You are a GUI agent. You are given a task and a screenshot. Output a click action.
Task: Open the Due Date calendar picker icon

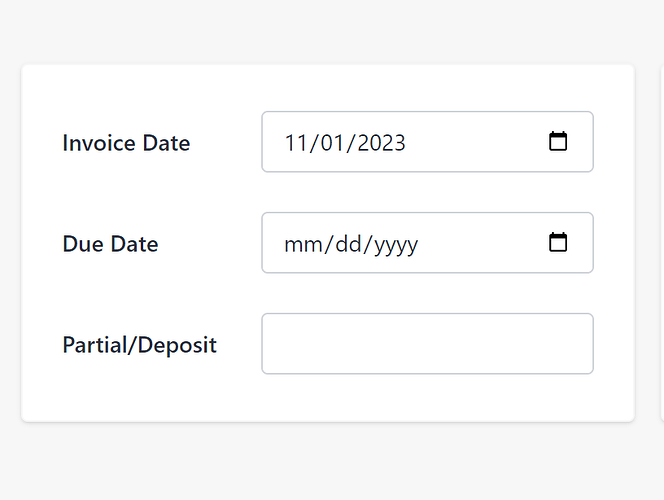coord(558,242)
